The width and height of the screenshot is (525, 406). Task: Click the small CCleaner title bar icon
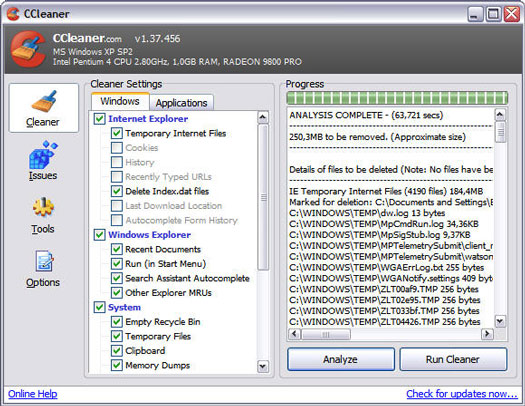pyautogui.click(x=13, y=14)
